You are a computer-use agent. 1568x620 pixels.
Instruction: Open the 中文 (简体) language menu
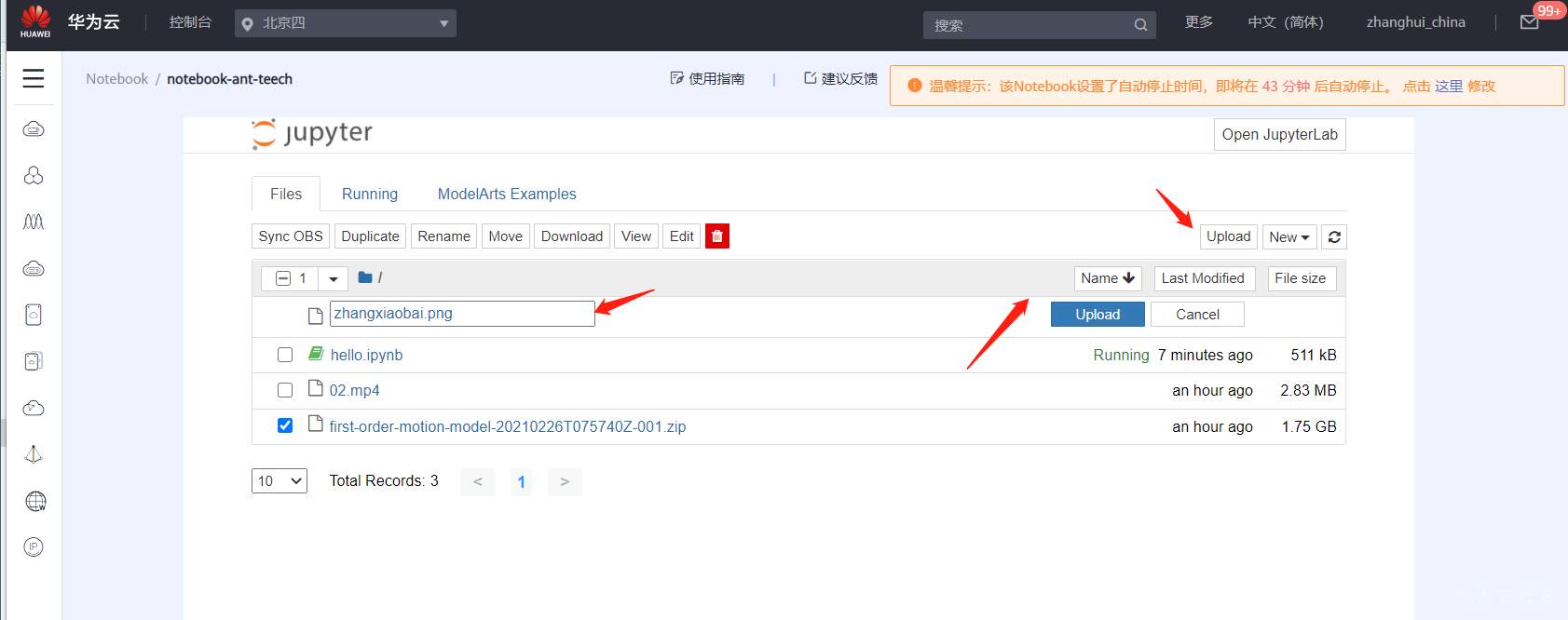pos(1285,22)
